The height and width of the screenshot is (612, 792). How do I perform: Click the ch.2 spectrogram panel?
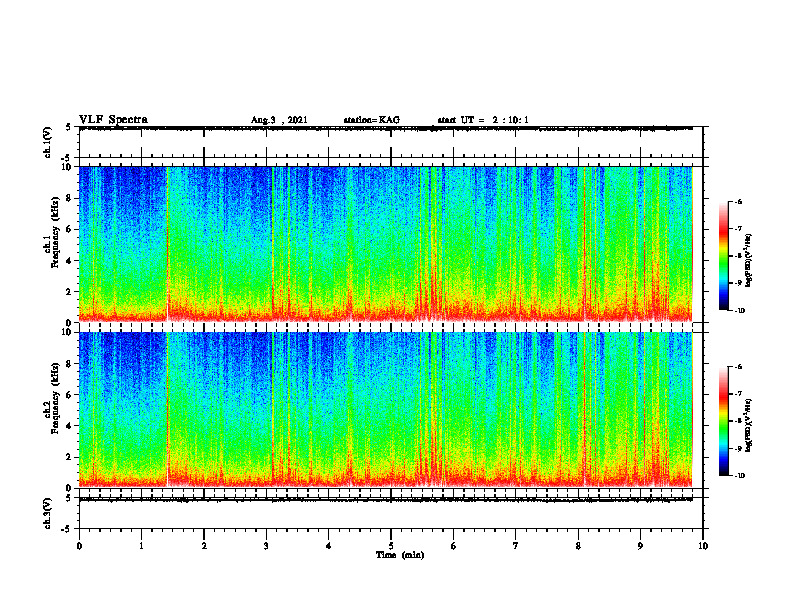click(x=385, y=410)
